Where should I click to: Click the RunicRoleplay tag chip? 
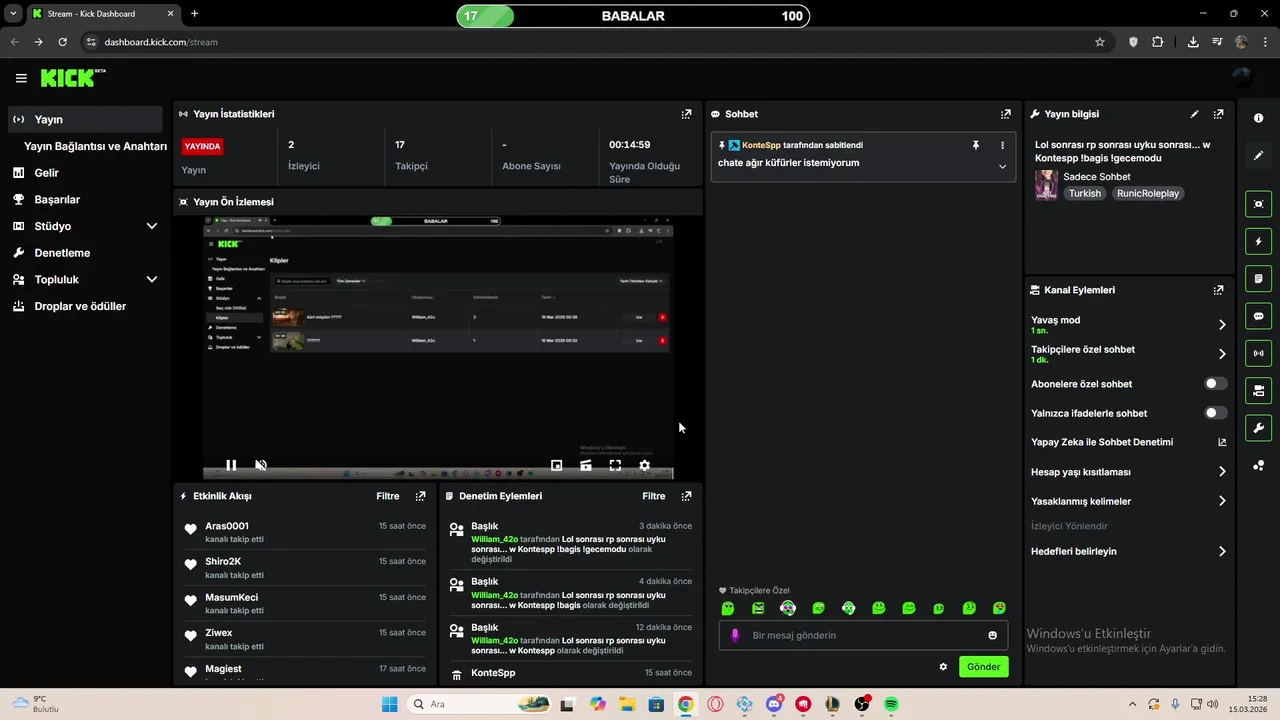pos(1148,193)
